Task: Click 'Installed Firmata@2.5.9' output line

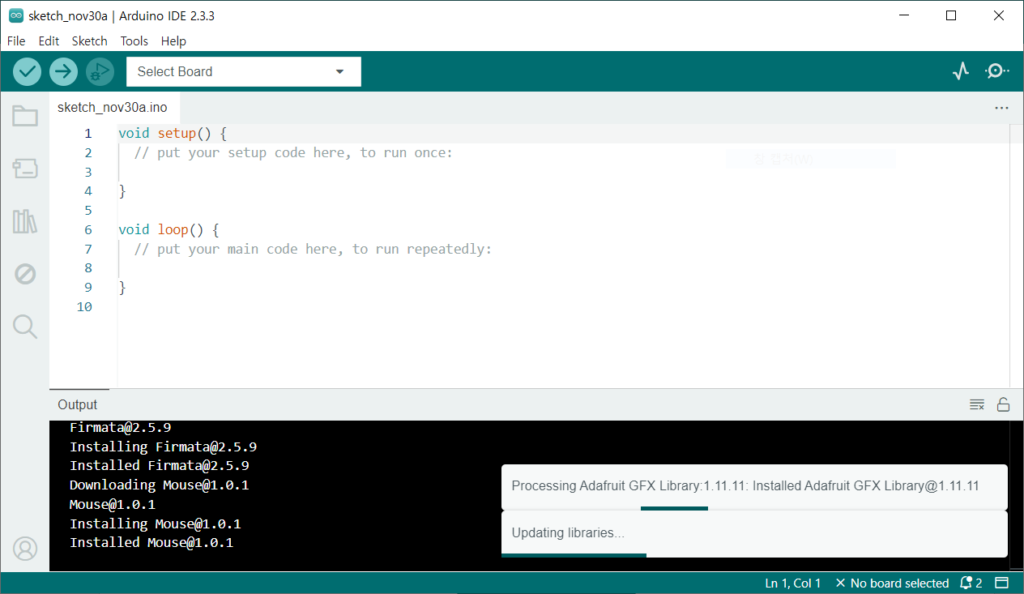Action: click(x=159, y=466)
